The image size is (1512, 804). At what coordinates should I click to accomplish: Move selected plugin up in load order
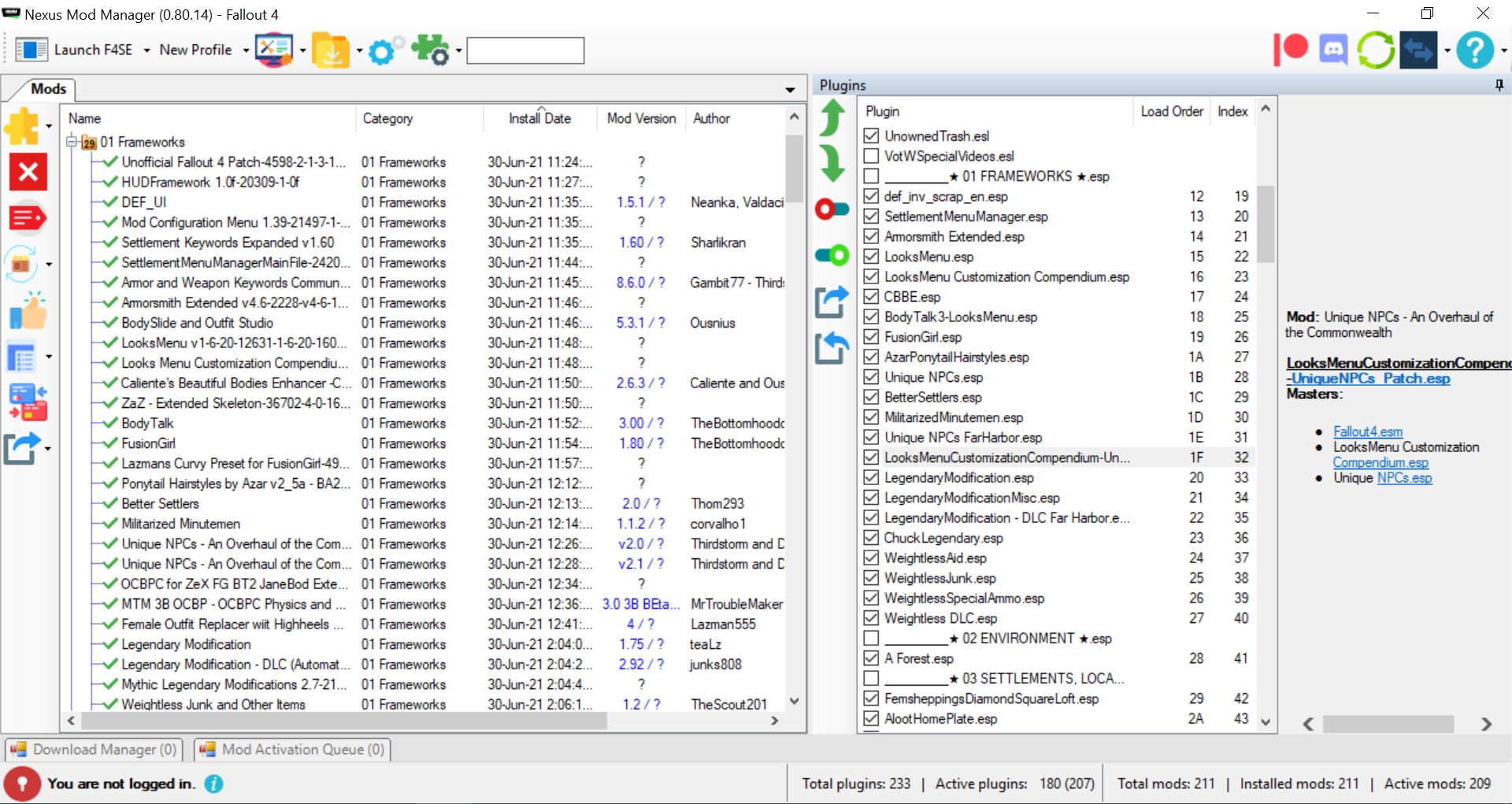click(832, 118)
